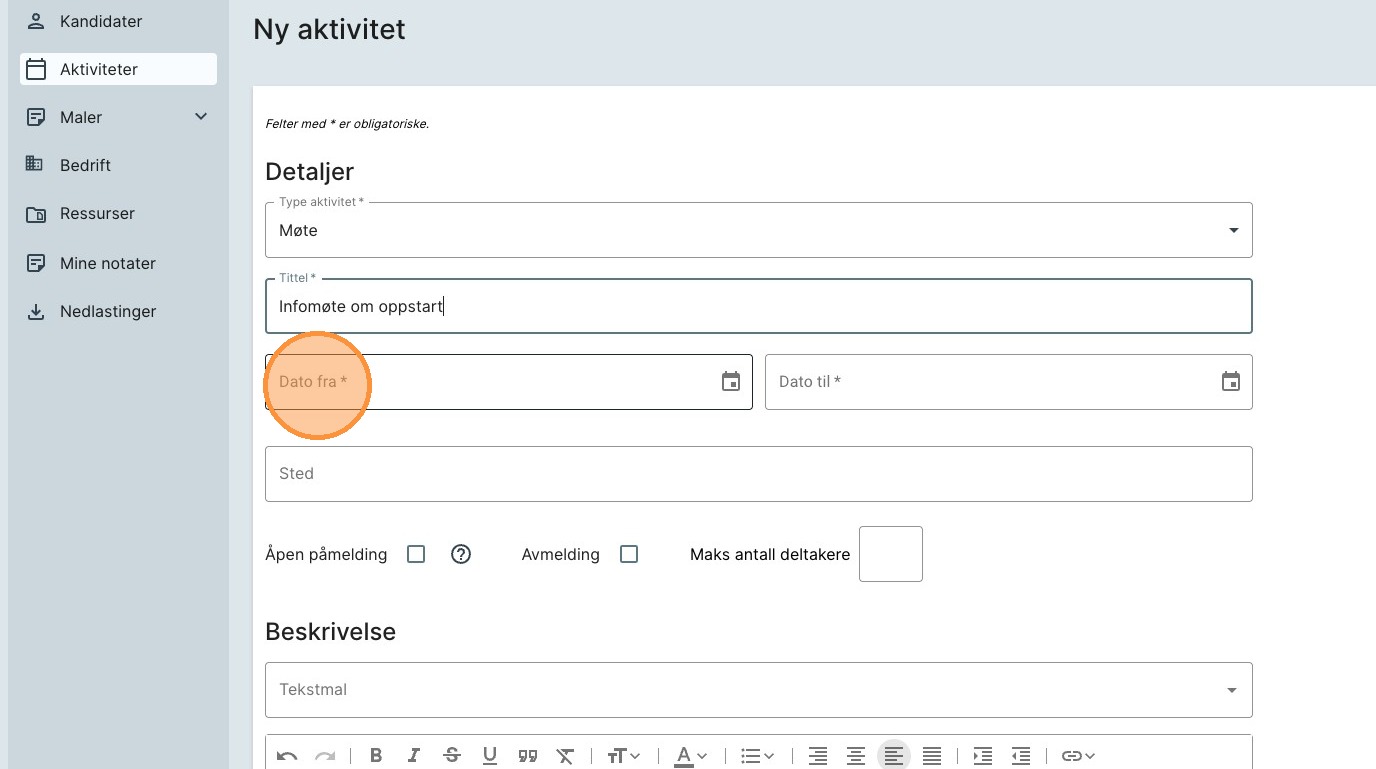The height and width of the screenshot is (769, 1376).
Task: Open the Type aktivitet dropdown
Action: coord(758,230)
